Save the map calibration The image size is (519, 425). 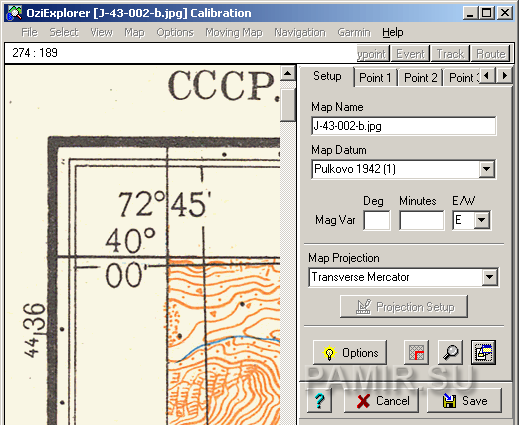464,400
